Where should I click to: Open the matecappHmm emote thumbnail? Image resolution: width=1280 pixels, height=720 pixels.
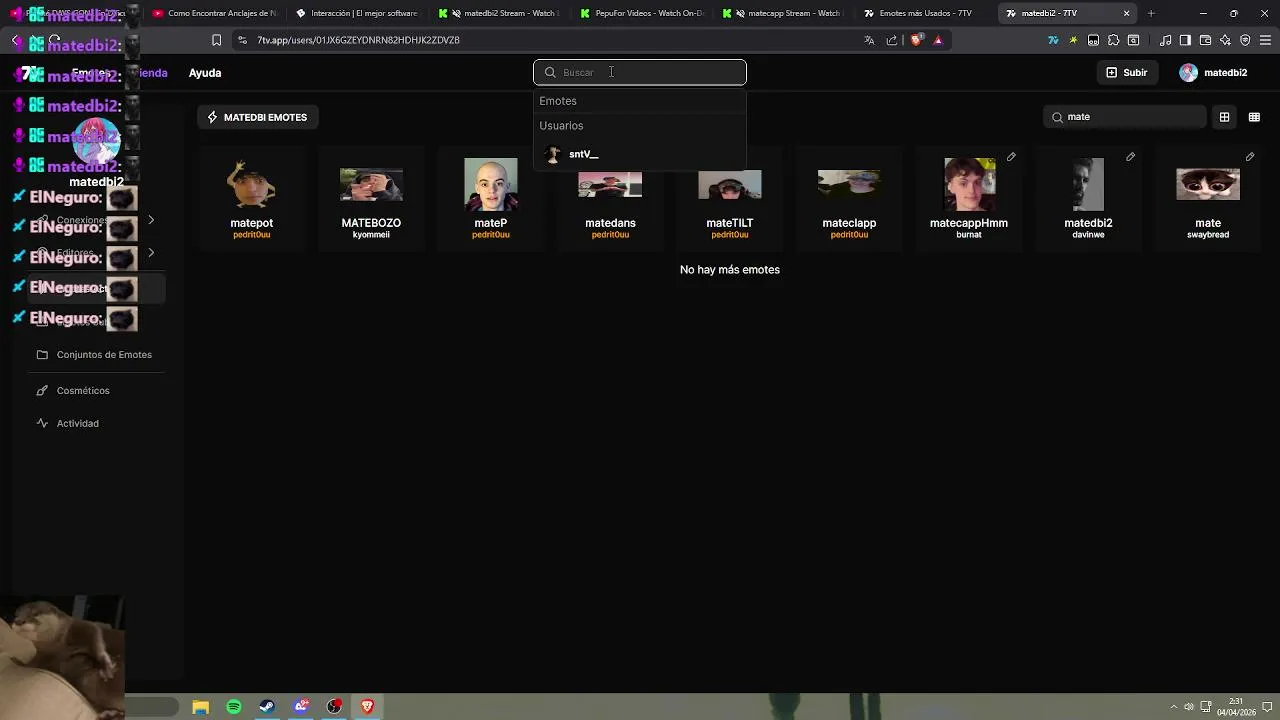coord(969,185)
